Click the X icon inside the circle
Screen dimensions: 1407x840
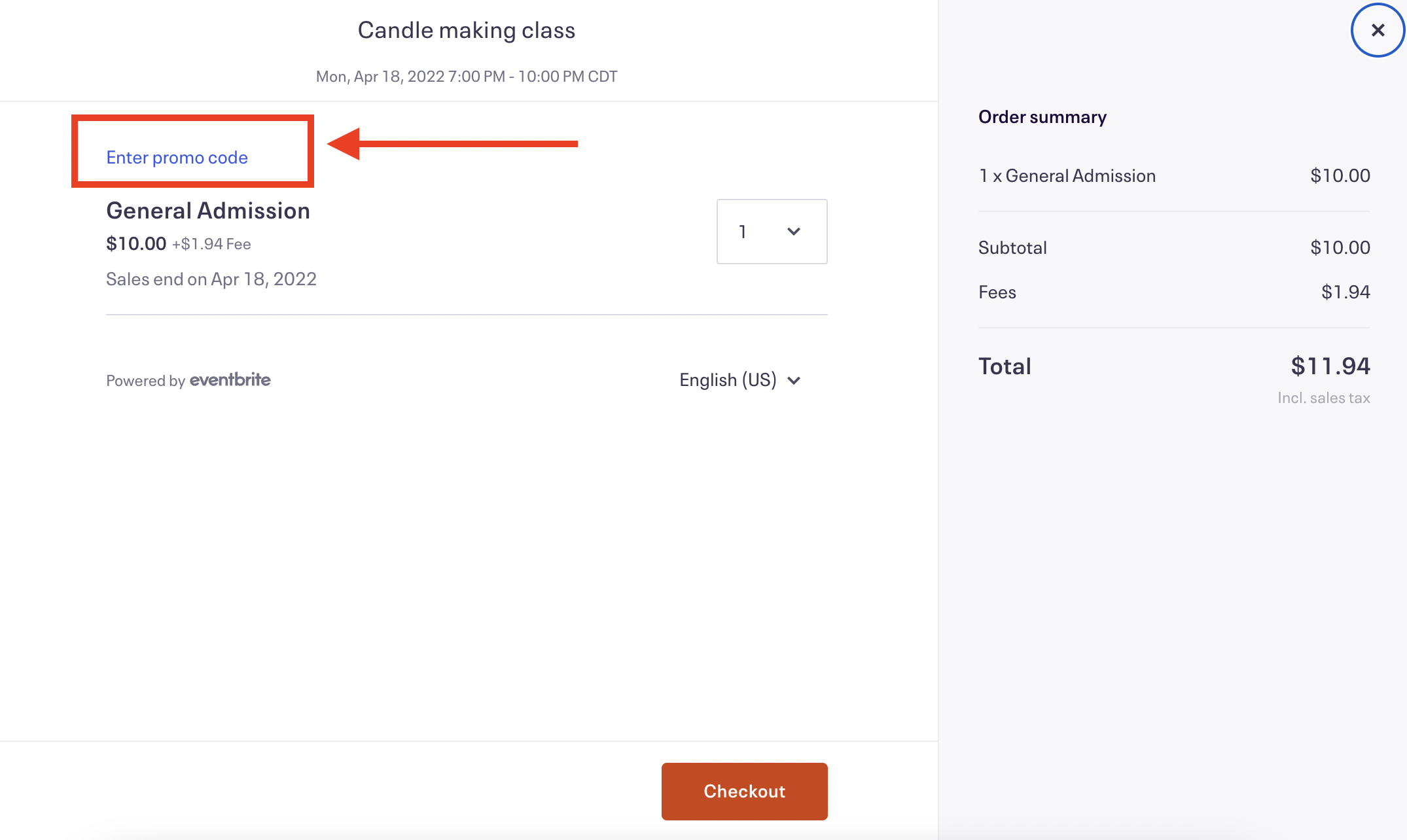coord(1376,30)
